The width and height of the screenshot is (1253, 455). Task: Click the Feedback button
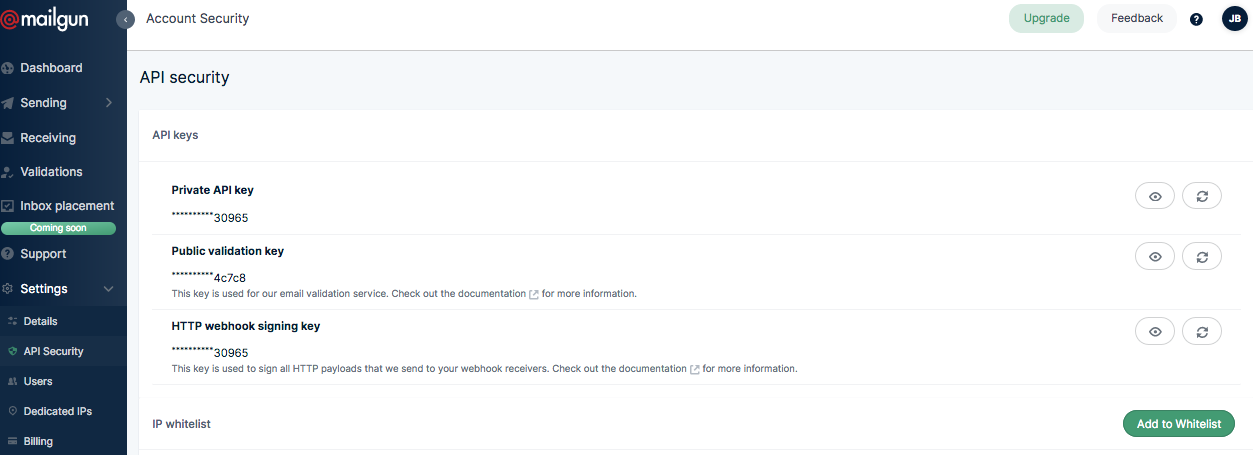point(1137,18)
